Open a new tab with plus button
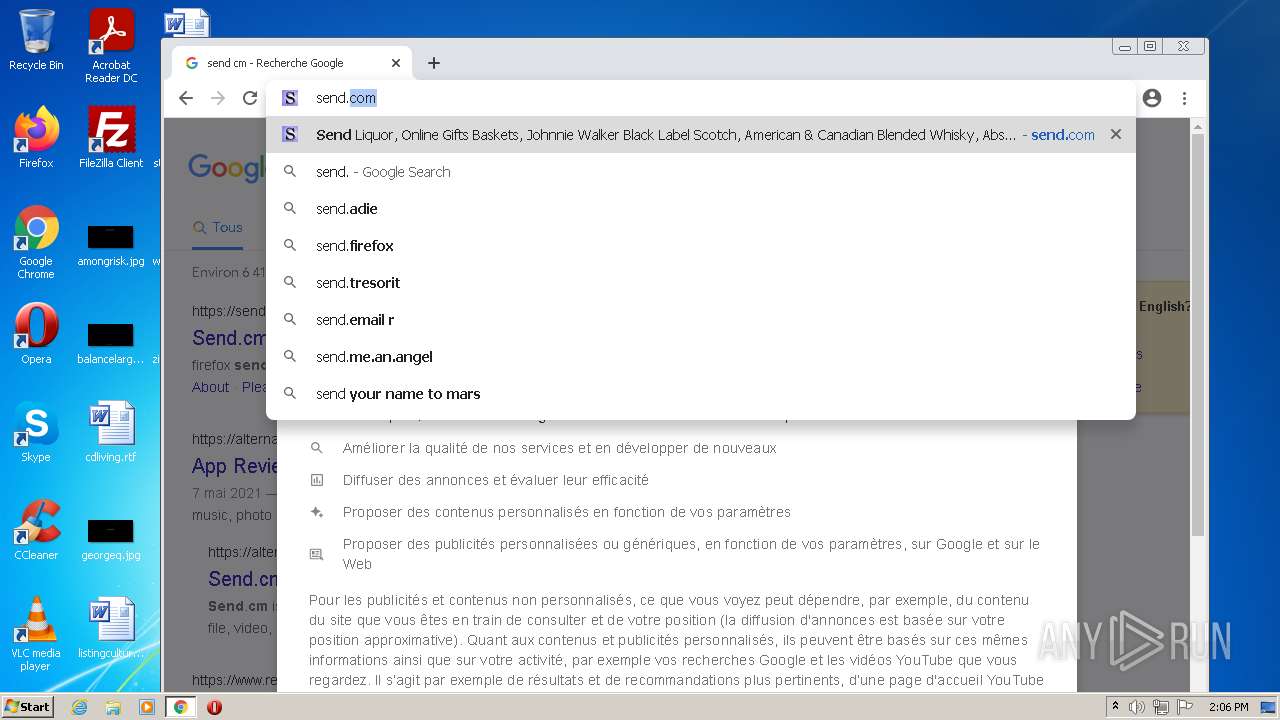 coord(434,63)
